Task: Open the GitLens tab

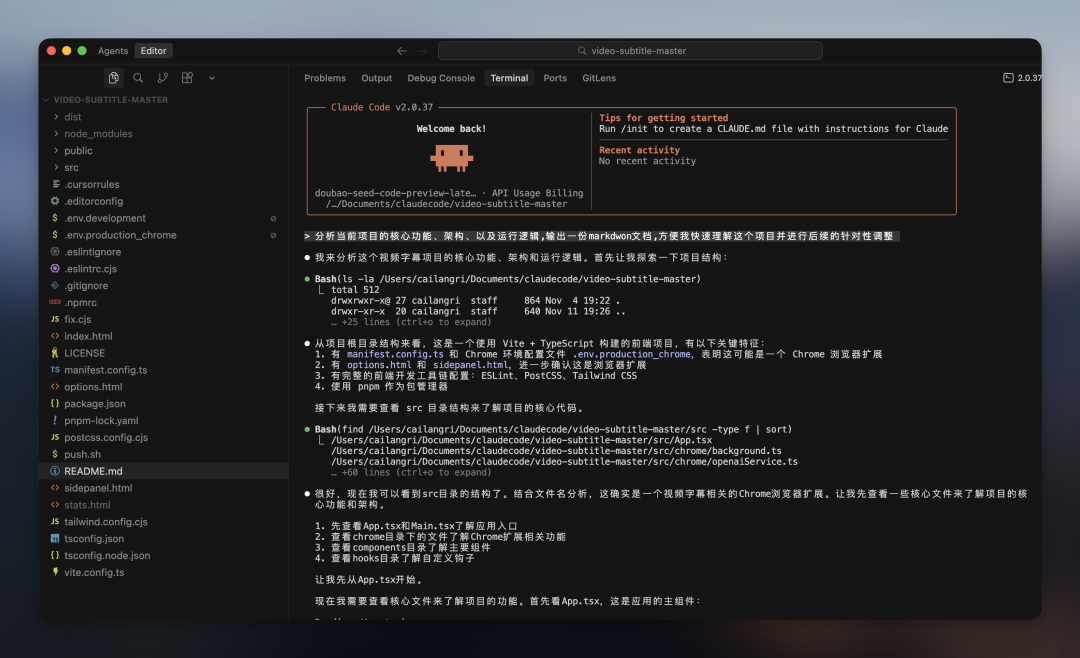Action: pos(599,78)
